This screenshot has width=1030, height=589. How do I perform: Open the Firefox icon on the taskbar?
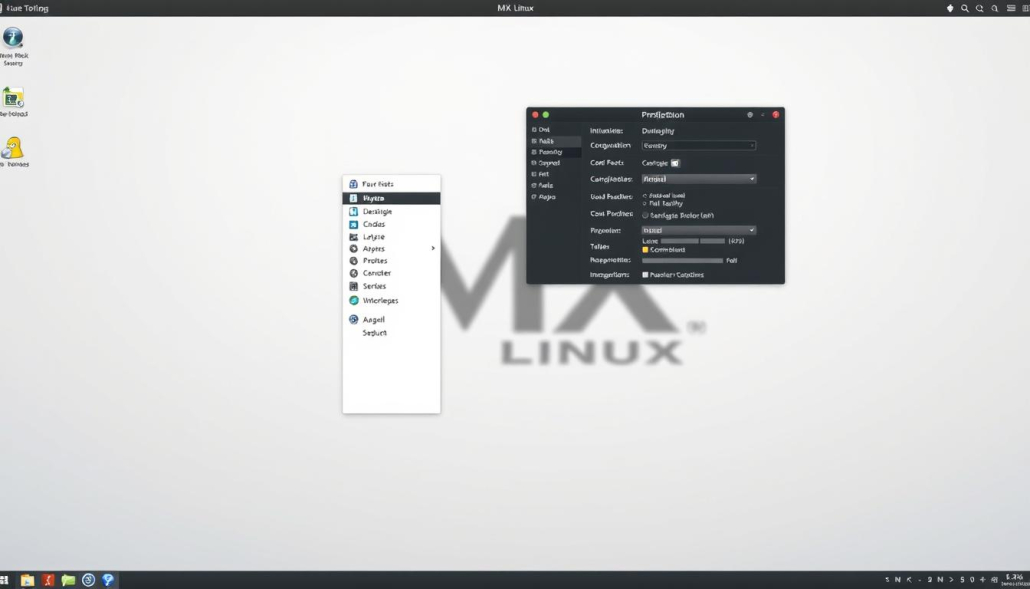click(47, 579)
